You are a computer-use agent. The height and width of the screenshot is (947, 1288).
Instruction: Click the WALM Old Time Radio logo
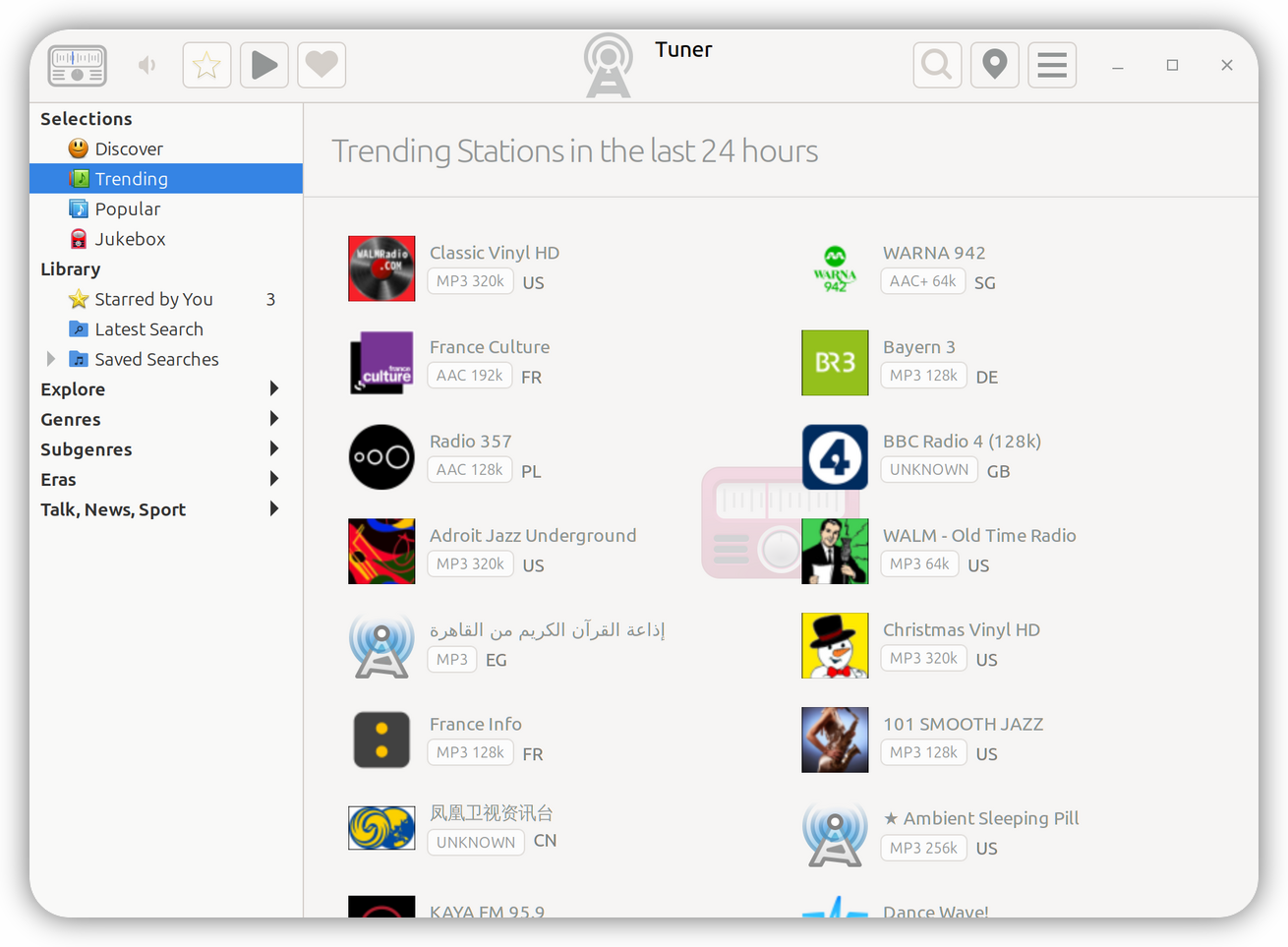[835, 552]
